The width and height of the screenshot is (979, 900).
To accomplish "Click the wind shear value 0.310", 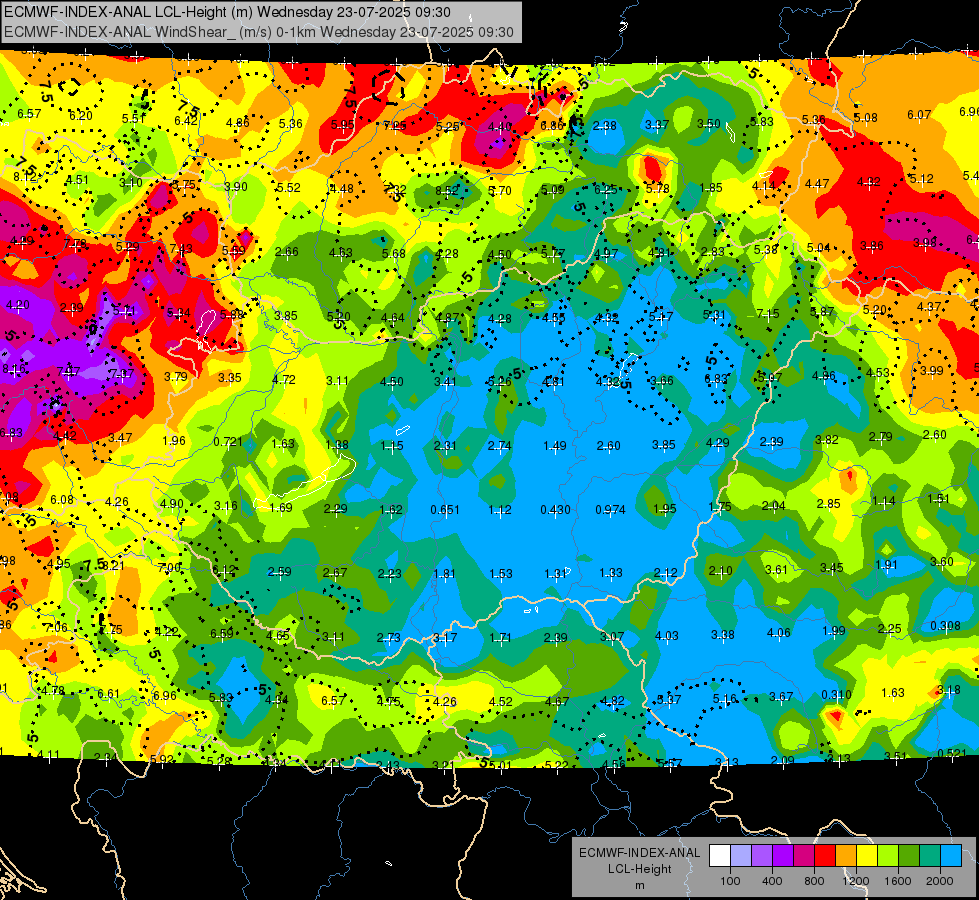I will click(837, 695).
